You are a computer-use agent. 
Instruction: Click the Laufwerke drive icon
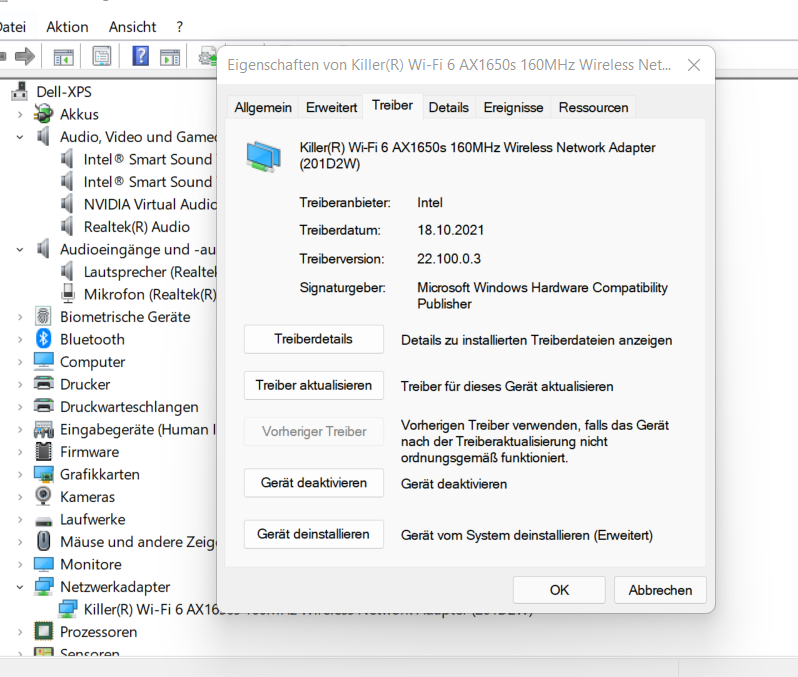[x=44, y=520]
